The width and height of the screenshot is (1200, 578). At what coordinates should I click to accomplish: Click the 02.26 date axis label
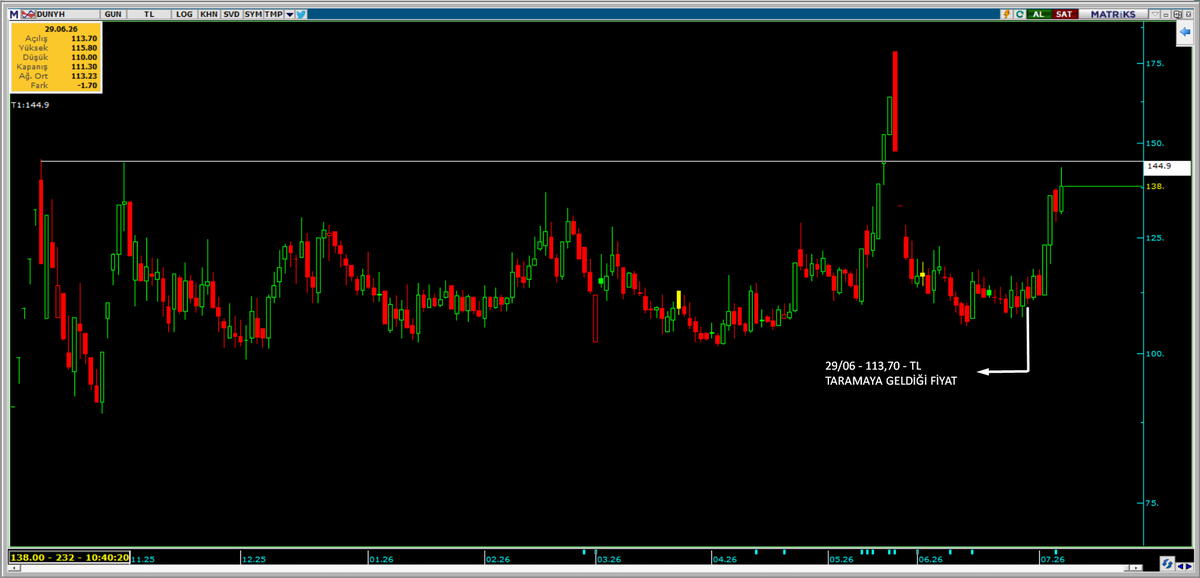click(498, 559)
